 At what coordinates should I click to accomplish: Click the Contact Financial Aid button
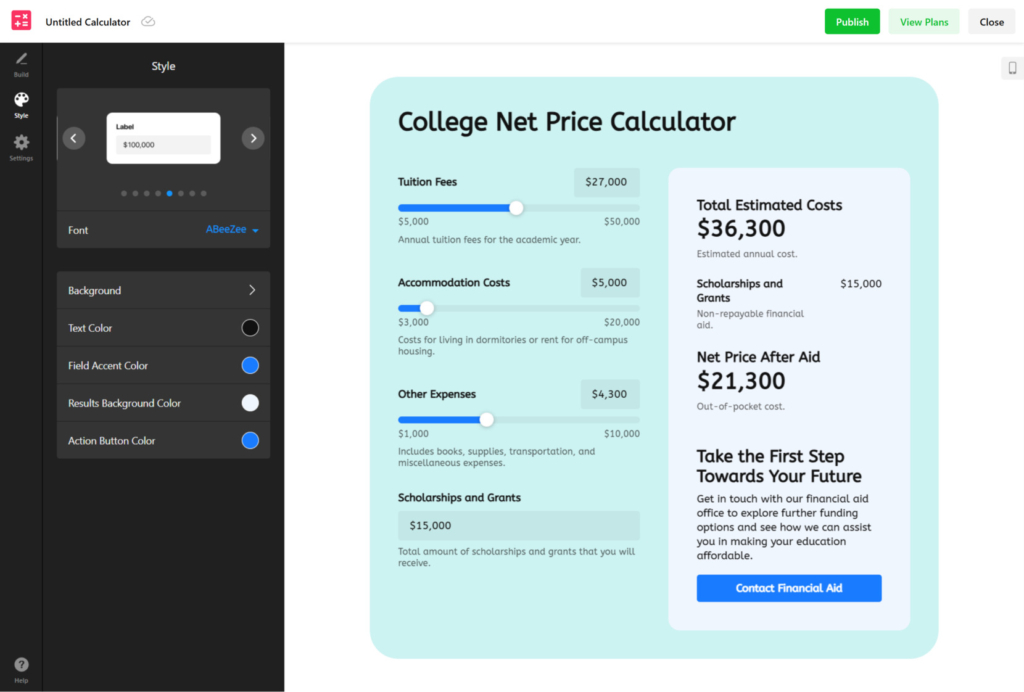[x=788, y=588]
